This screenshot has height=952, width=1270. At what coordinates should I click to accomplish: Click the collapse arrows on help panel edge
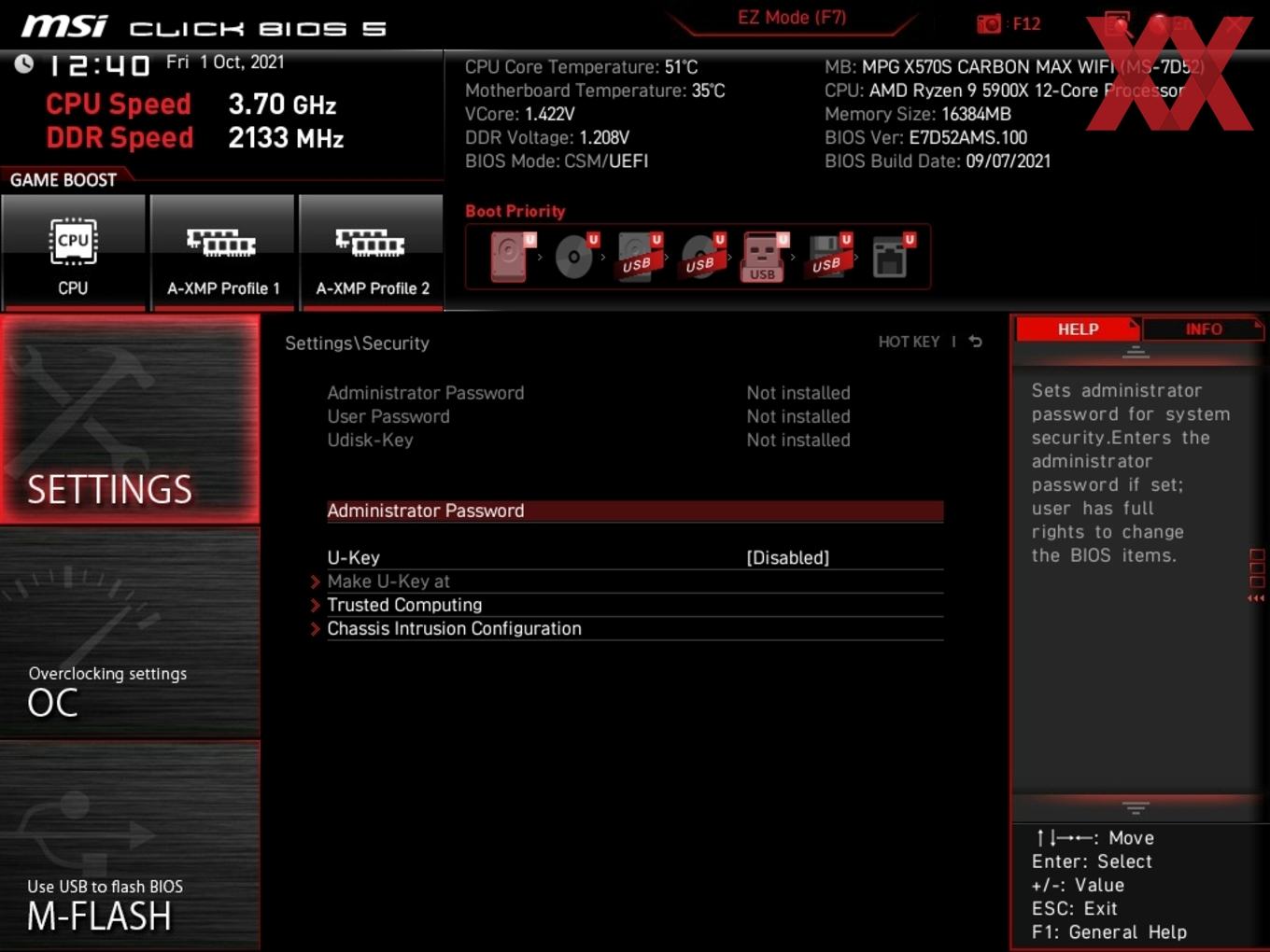[1257, 598]
